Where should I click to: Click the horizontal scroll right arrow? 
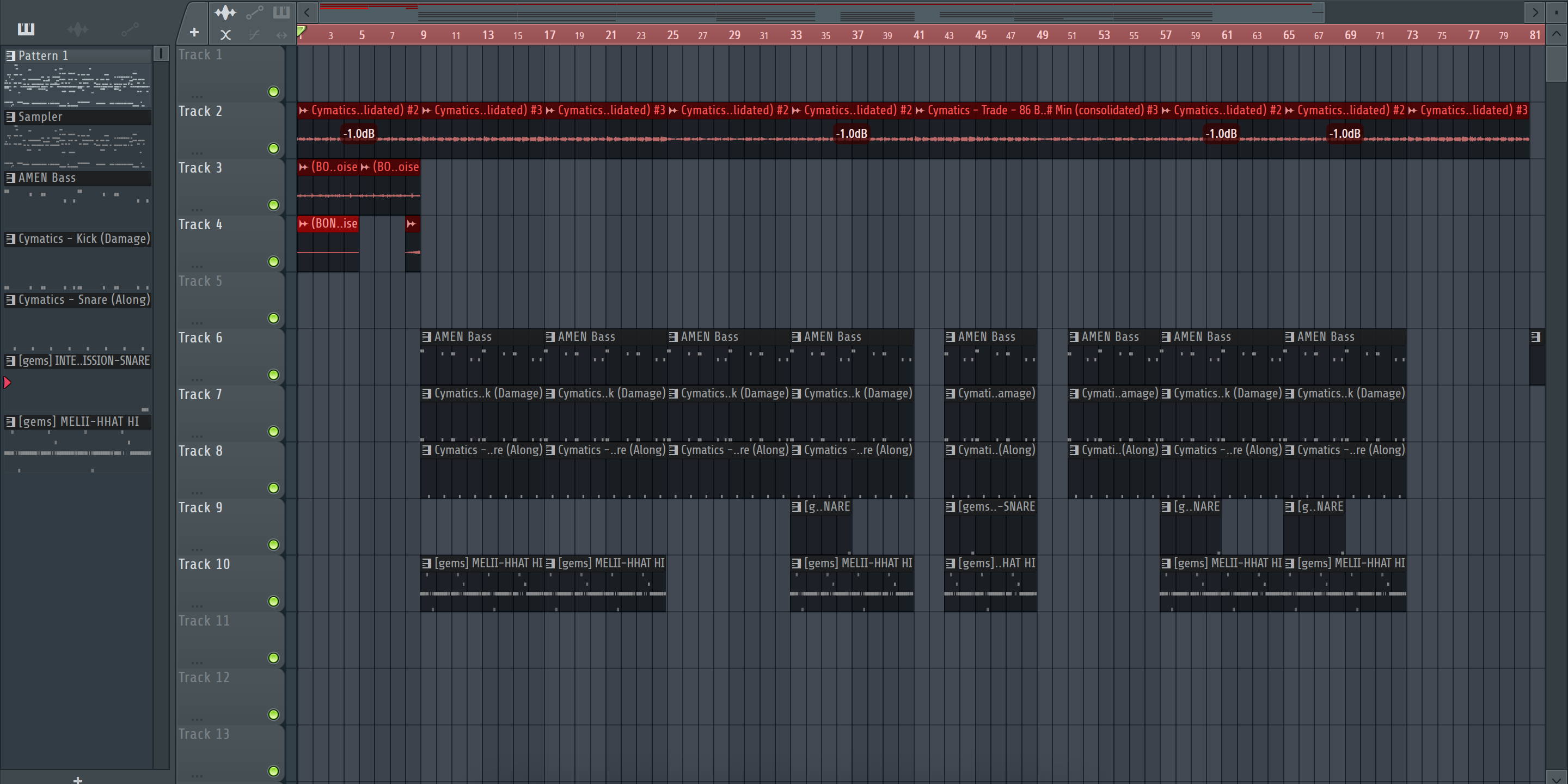[x=1535, y=11]
